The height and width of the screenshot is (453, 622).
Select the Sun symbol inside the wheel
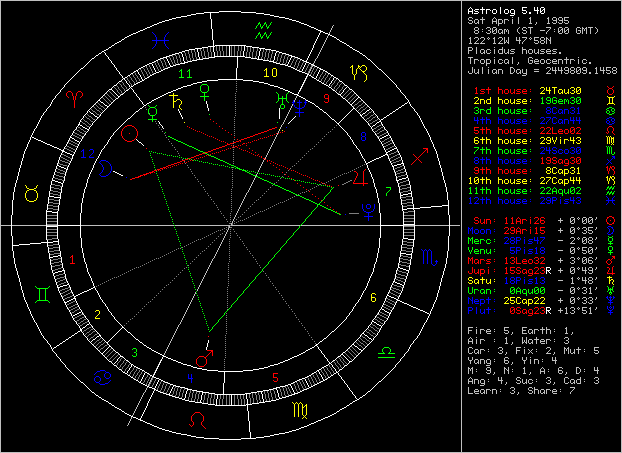[128, 133]
